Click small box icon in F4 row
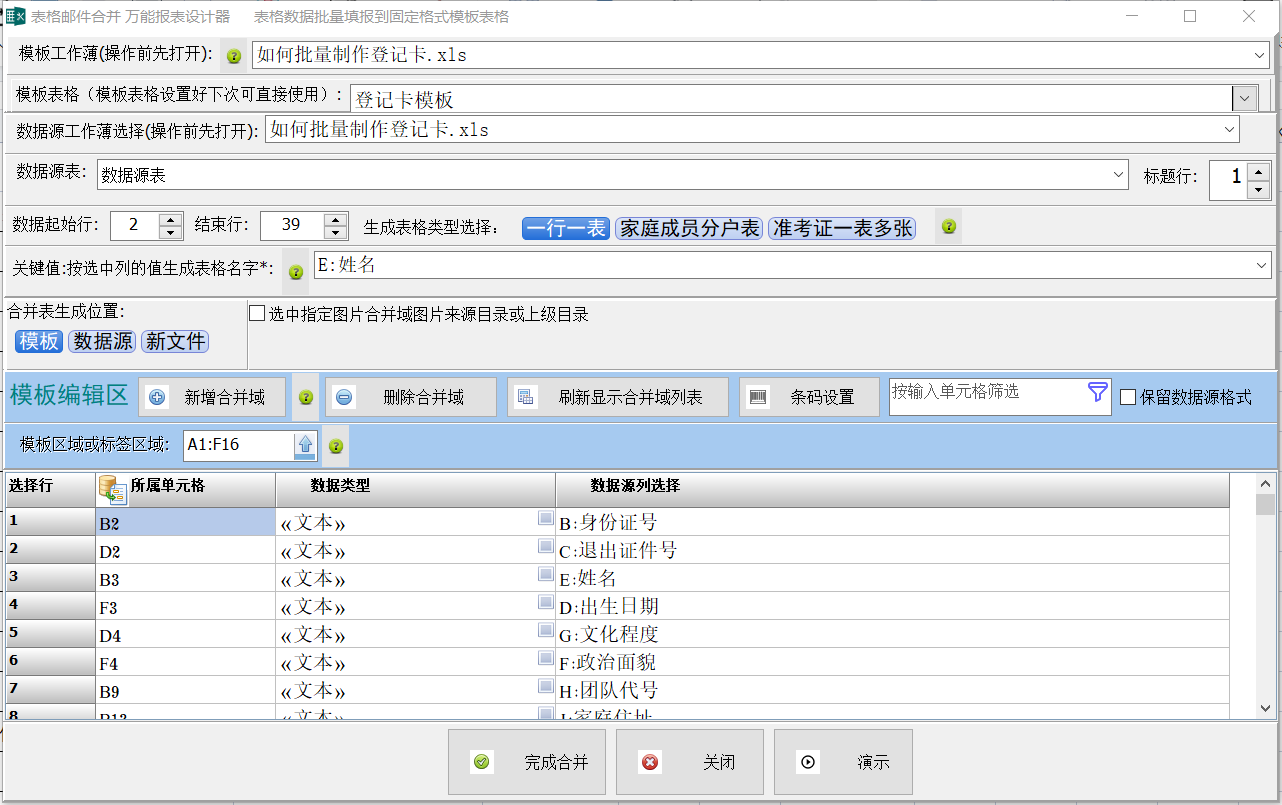 click(545, 658)
